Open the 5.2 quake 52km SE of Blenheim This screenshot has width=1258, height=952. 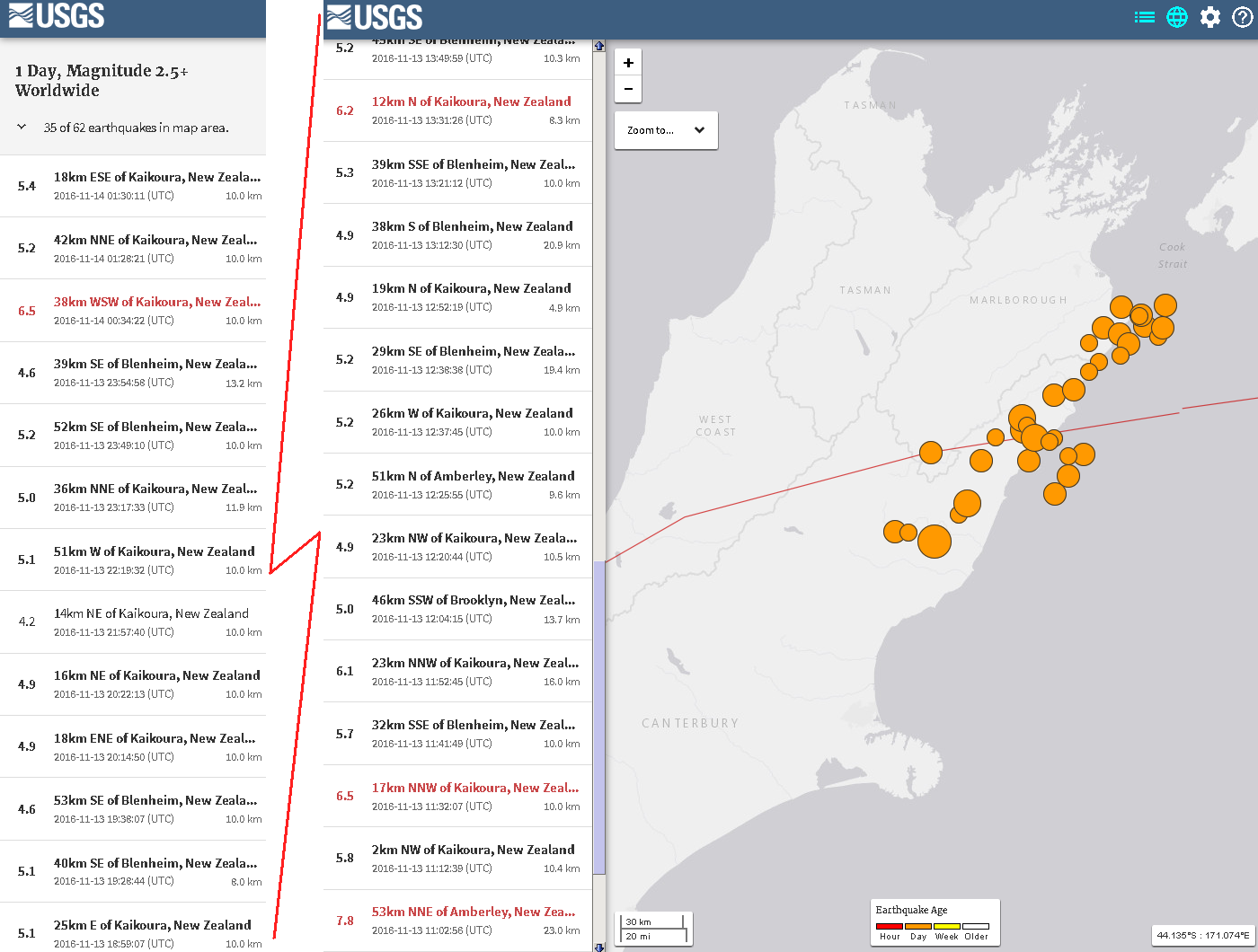(x=133, y=436)
